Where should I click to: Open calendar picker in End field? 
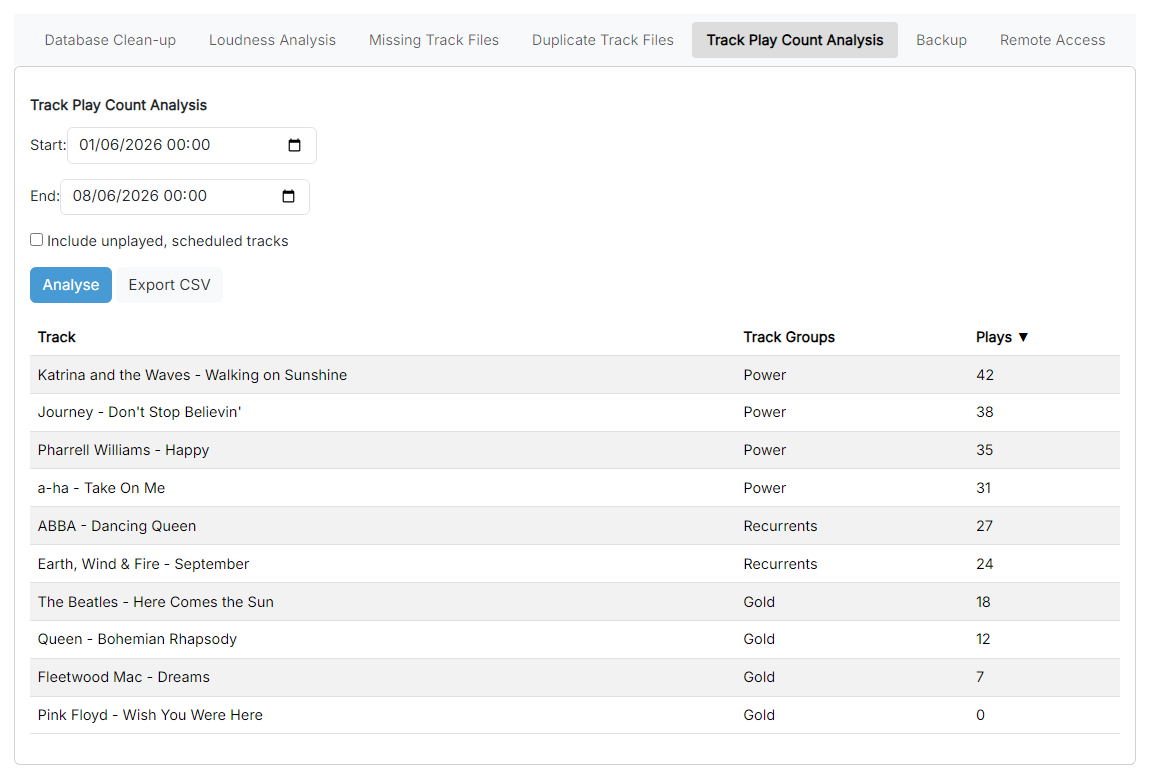(288, 196)
